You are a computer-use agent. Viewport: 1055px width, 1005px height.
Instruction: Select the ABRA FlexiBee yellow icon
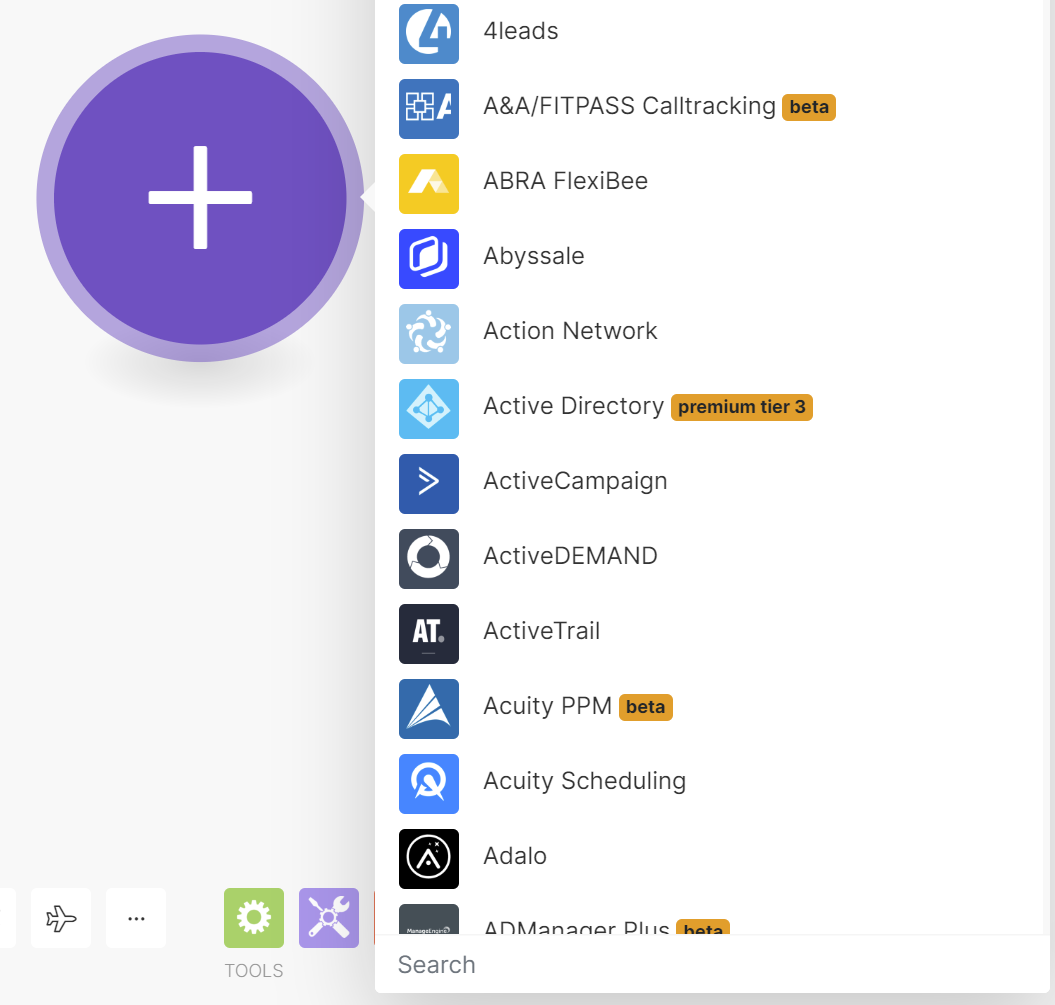point(429,184)
